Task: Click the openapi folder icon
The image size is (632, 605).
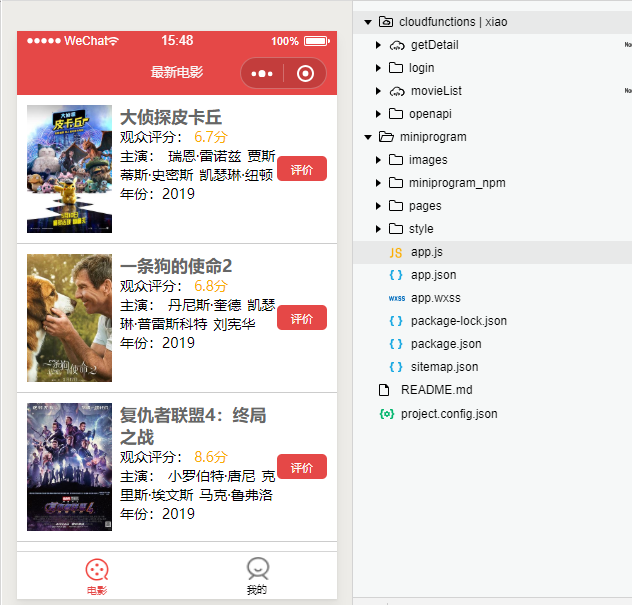Action: click(396, 114)
